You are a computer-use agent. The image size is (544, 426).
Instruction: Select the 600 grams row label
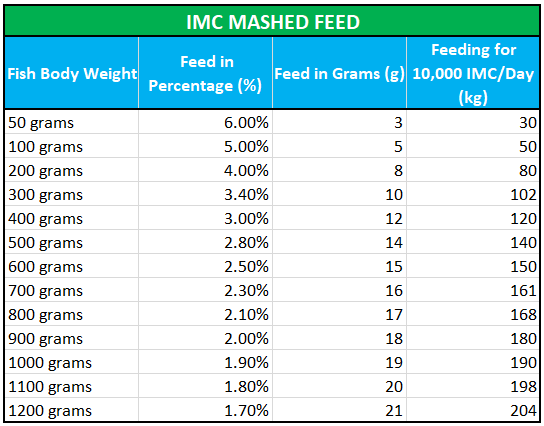tap(72, 266)
